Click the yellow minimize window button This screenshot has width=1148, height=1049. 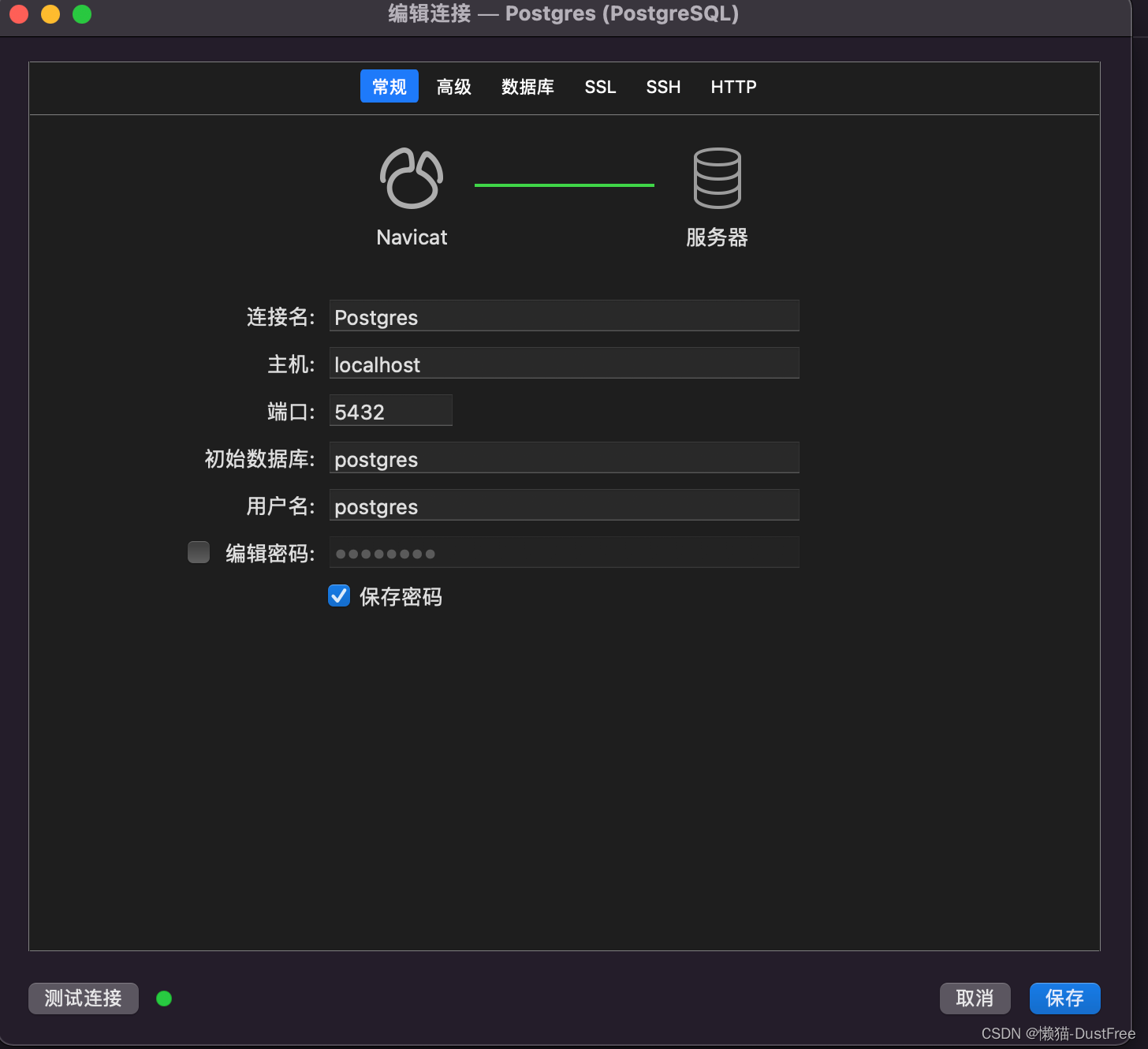point(50,14)
